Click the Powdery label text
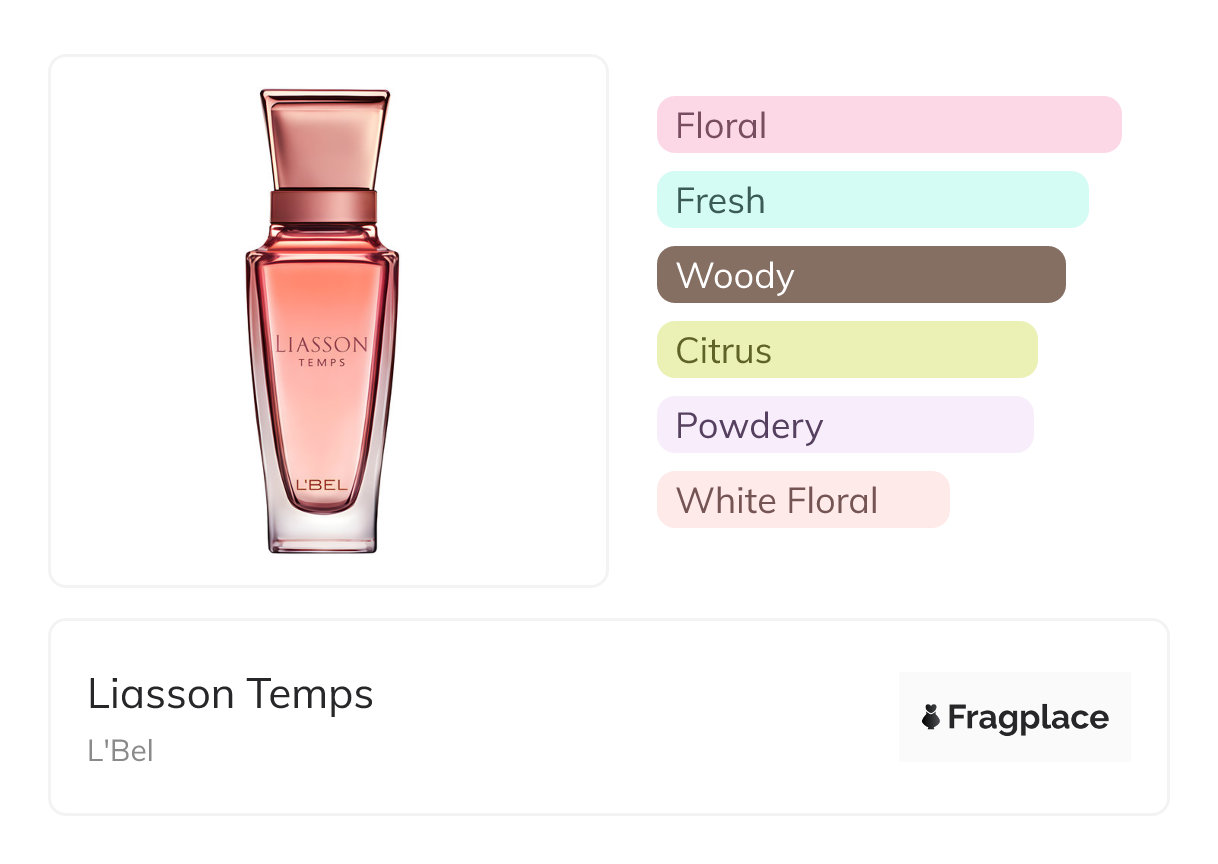Viewport: 1218px width, 864px height. tap(749, 426)
